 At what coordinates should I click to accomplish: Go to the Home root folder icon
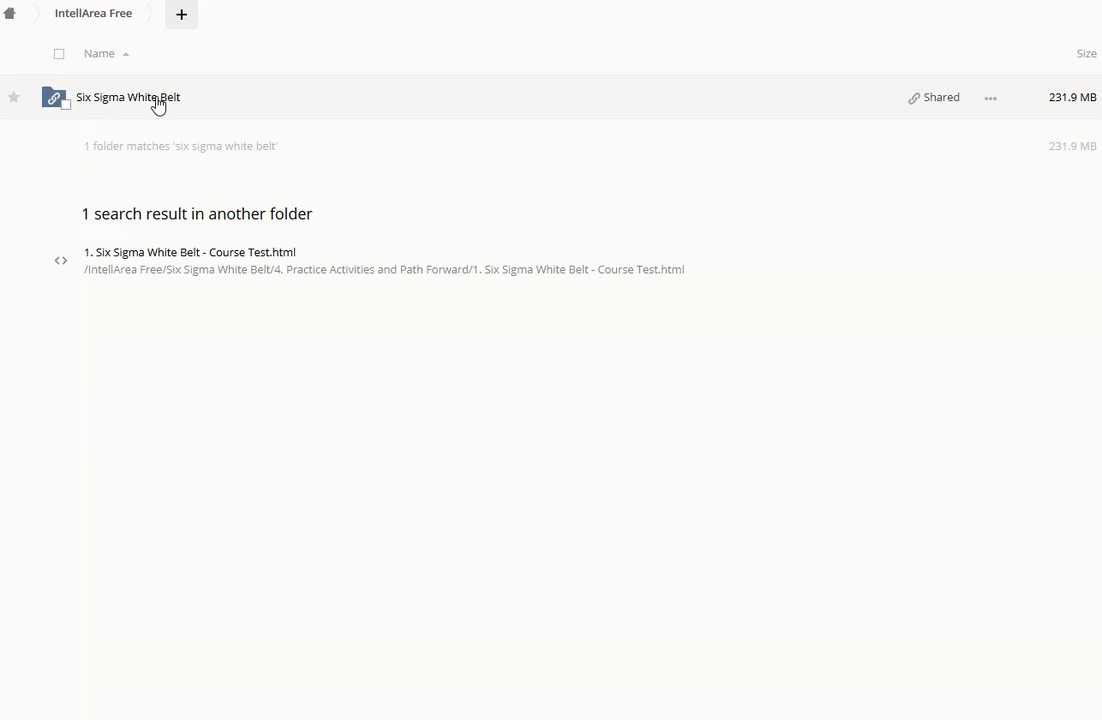10,14
